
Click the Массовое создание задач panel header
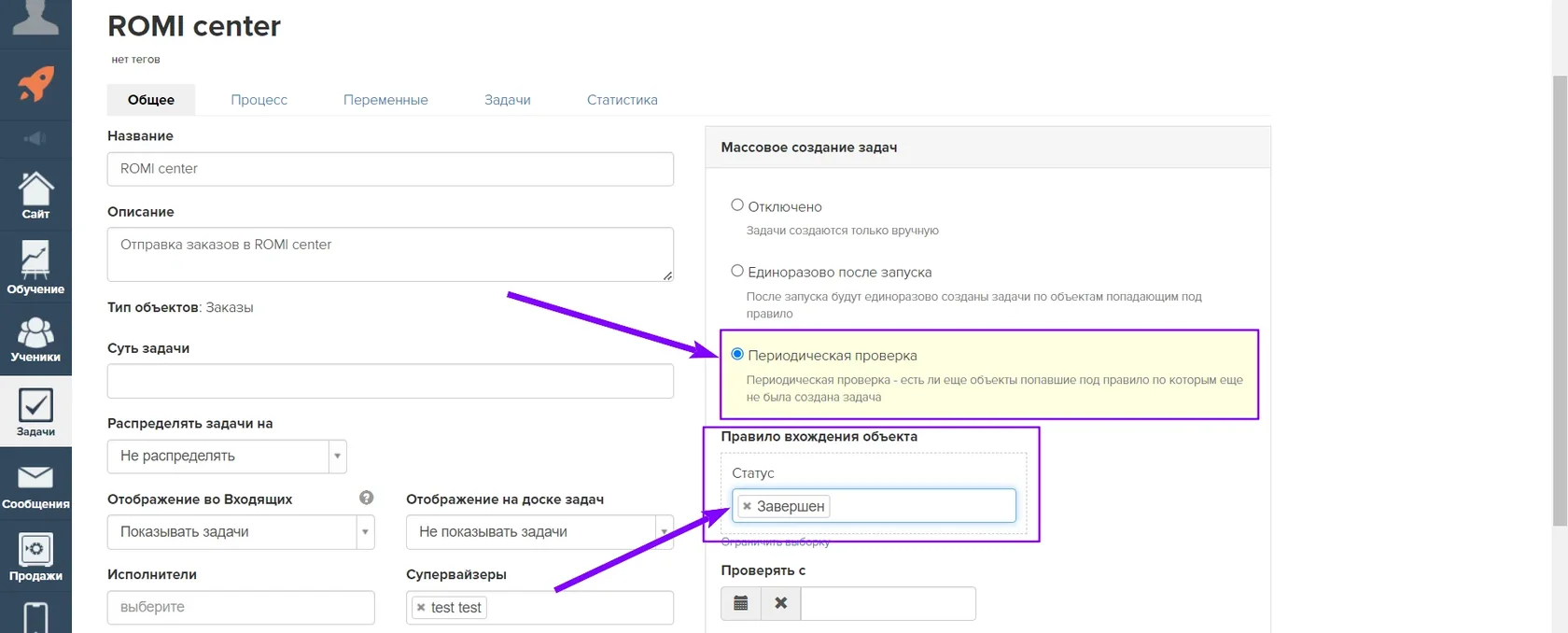[987, 148]
